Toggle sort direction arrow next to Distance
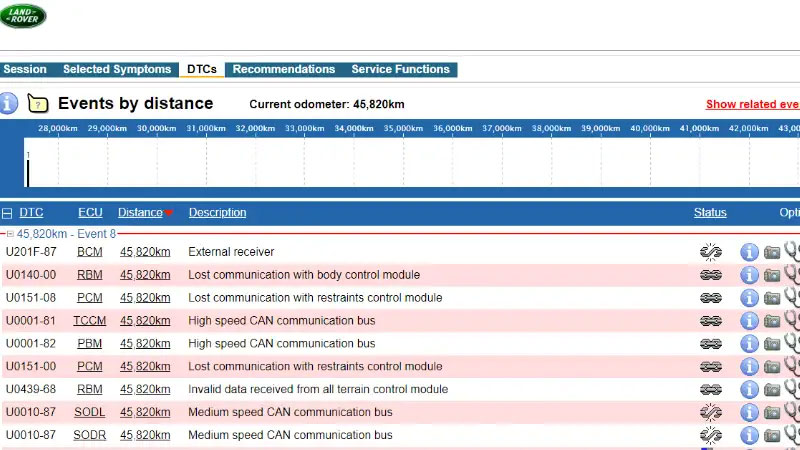This screenshot has height=450, width=800. tap(169, 213)
